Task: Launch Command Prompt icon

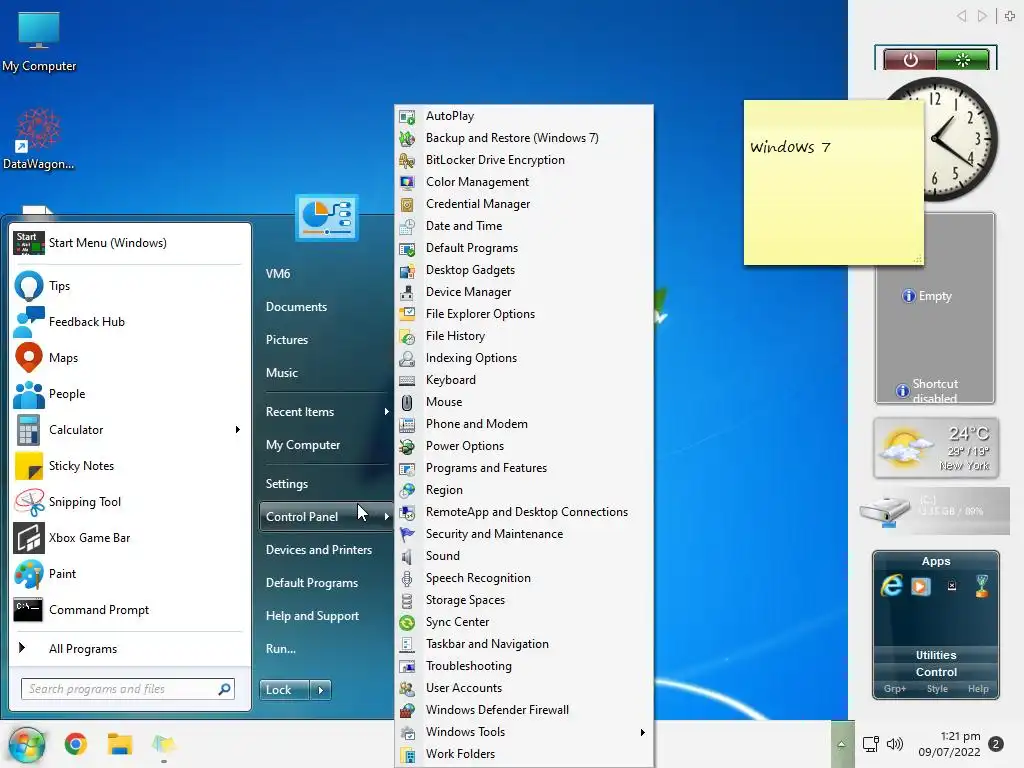Action: (29, 610)
